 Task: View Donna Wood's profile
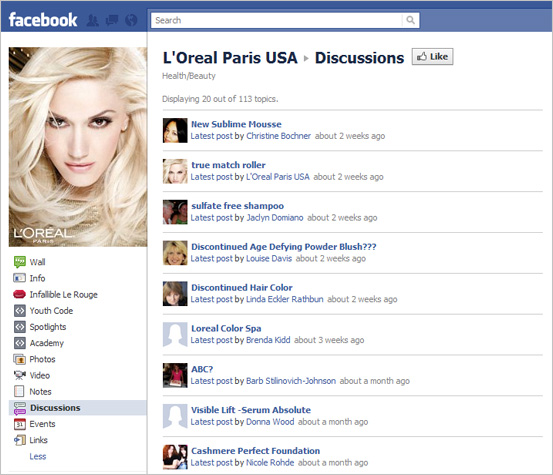click(x=270, y=422)
